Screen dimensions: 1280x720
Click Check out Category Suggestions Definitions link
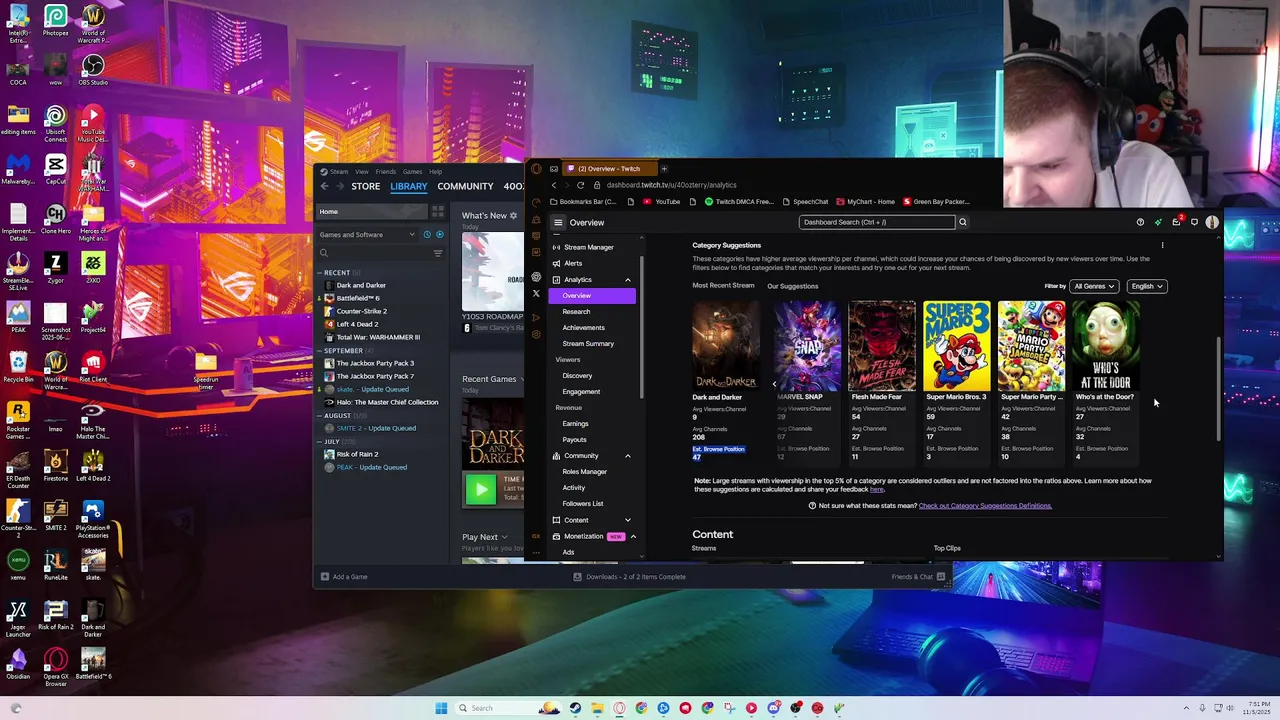pos(985,506)
